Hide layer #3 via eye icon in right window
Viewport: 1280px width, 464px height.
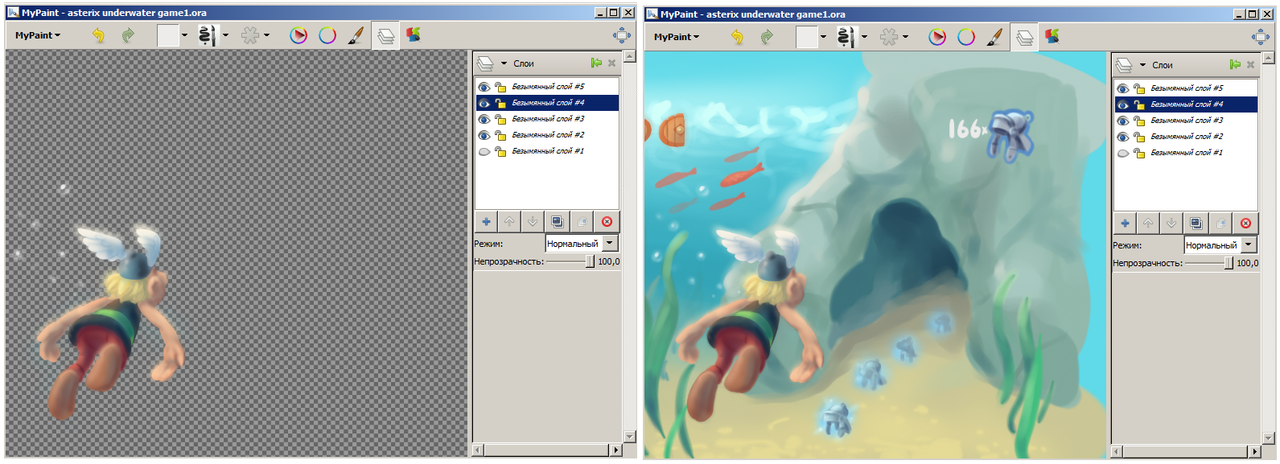[1124, 119]
